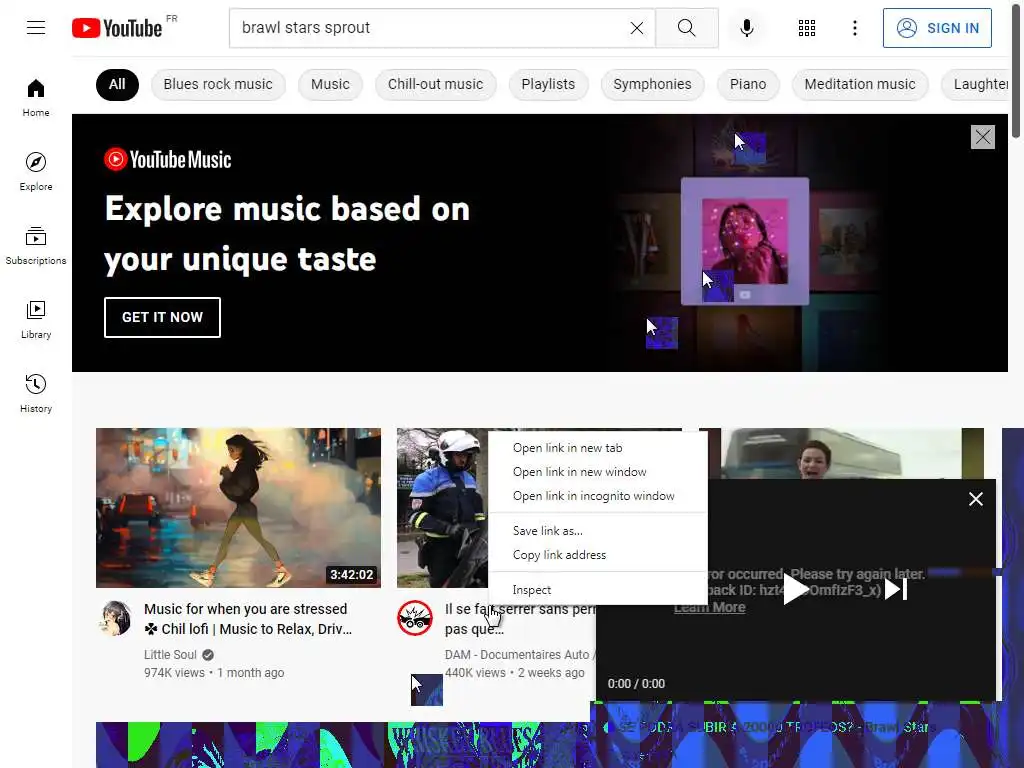The width and height of the screenshot is (1024, 768).
Task: Open the police motorcyclist video thumbnail
Action: coord(442,508)
